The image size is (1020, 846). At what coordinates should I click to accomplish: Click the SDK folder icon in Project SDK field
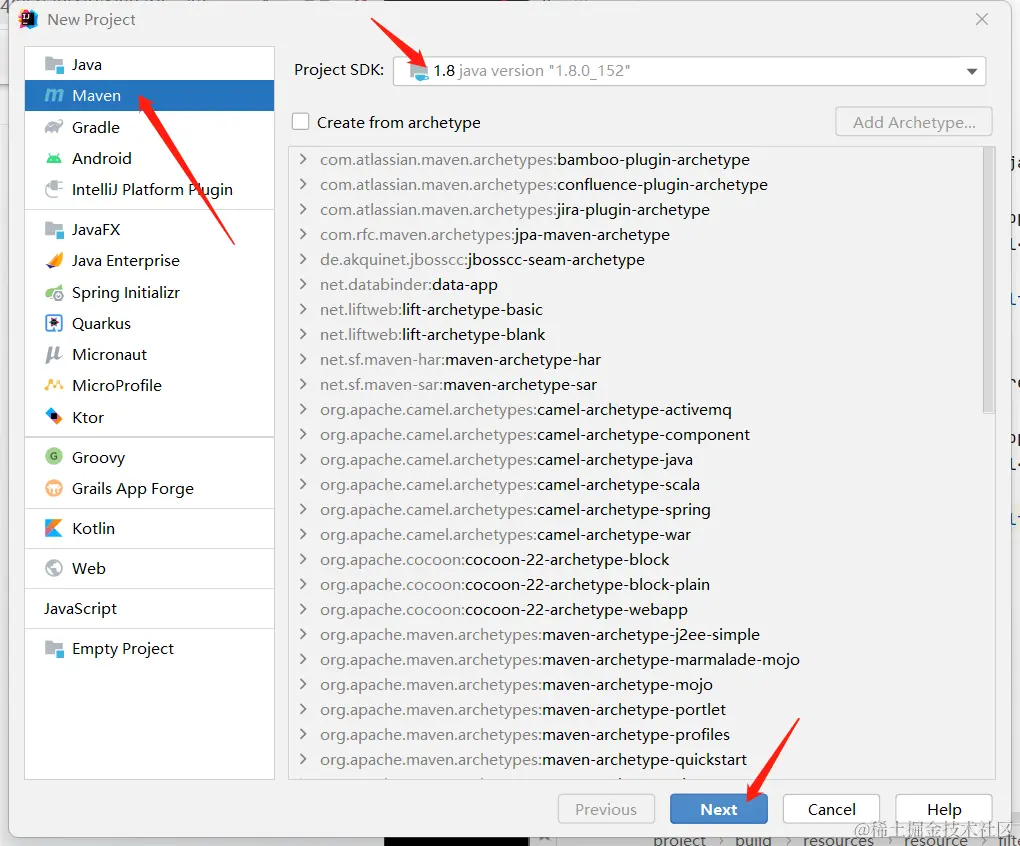418,71
